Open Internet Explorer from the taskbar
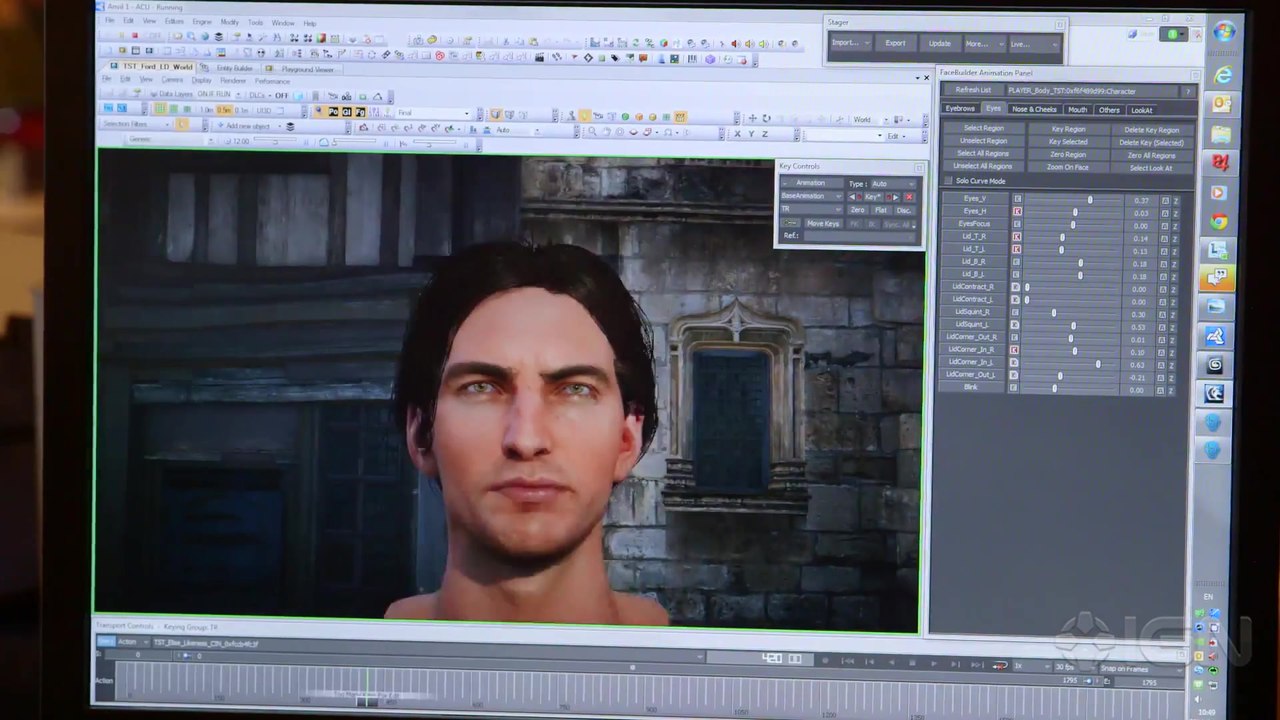Viewport: 1280px width, 720px height. [x=1222, y=76]
